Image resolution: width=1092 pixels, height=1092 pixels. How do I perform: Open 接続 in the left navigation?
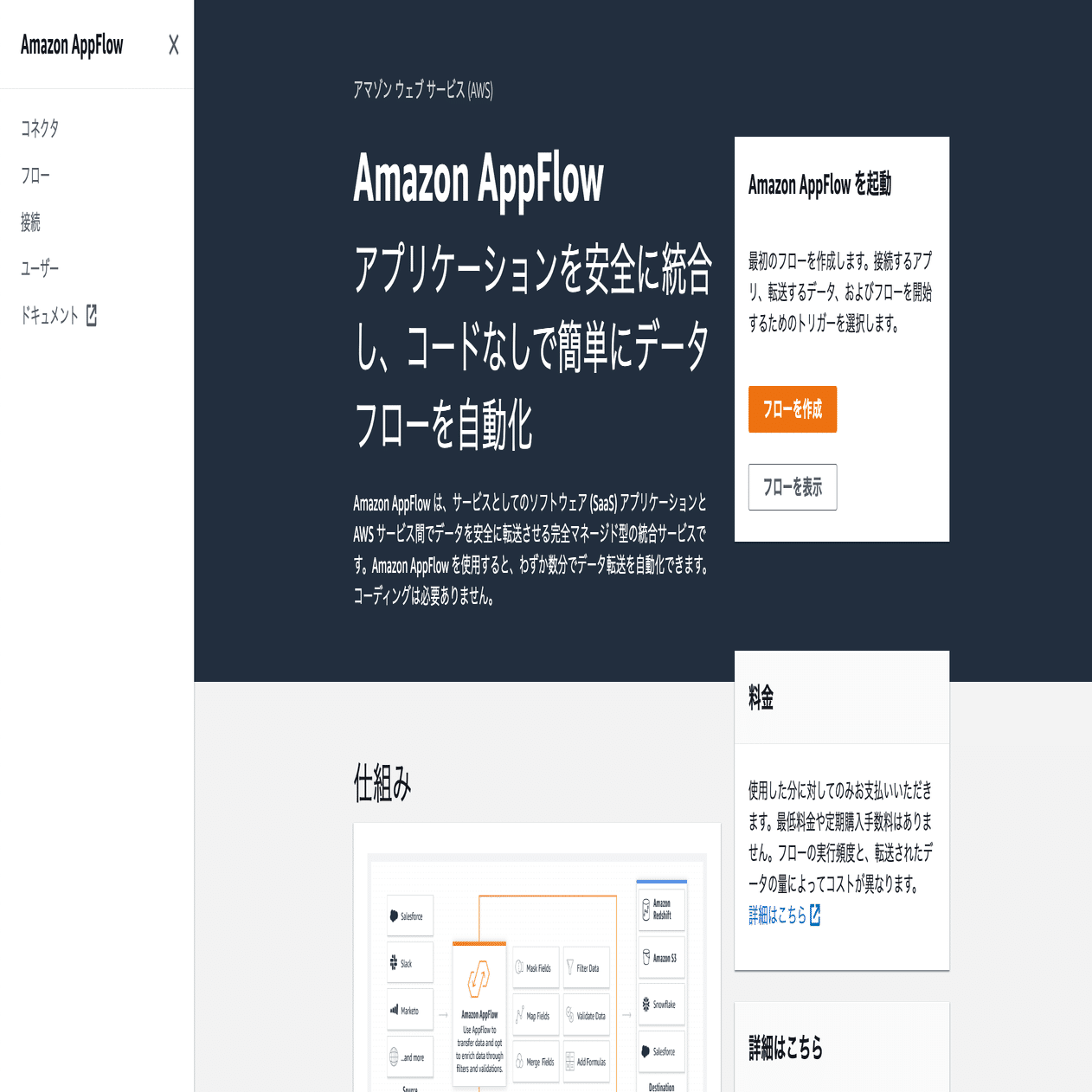tap(30, 222)
